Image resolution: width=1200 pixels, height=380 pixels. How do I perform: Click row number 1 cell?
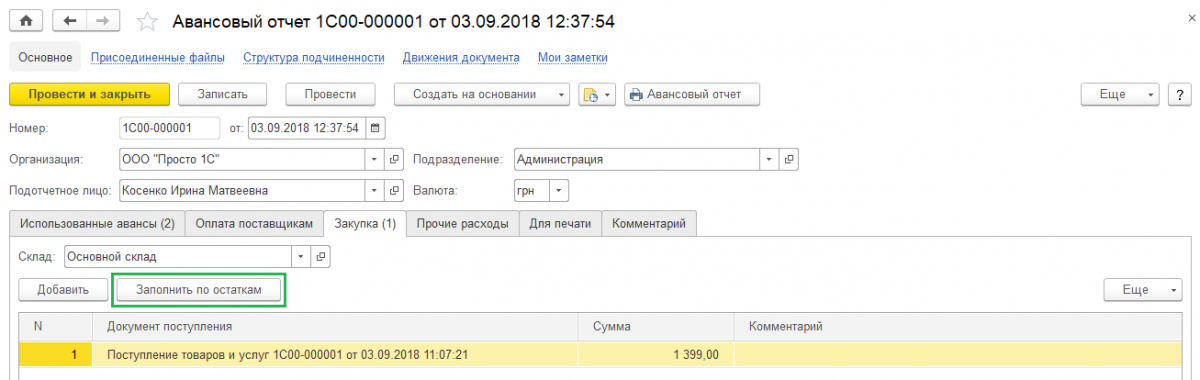click(56, 354)
